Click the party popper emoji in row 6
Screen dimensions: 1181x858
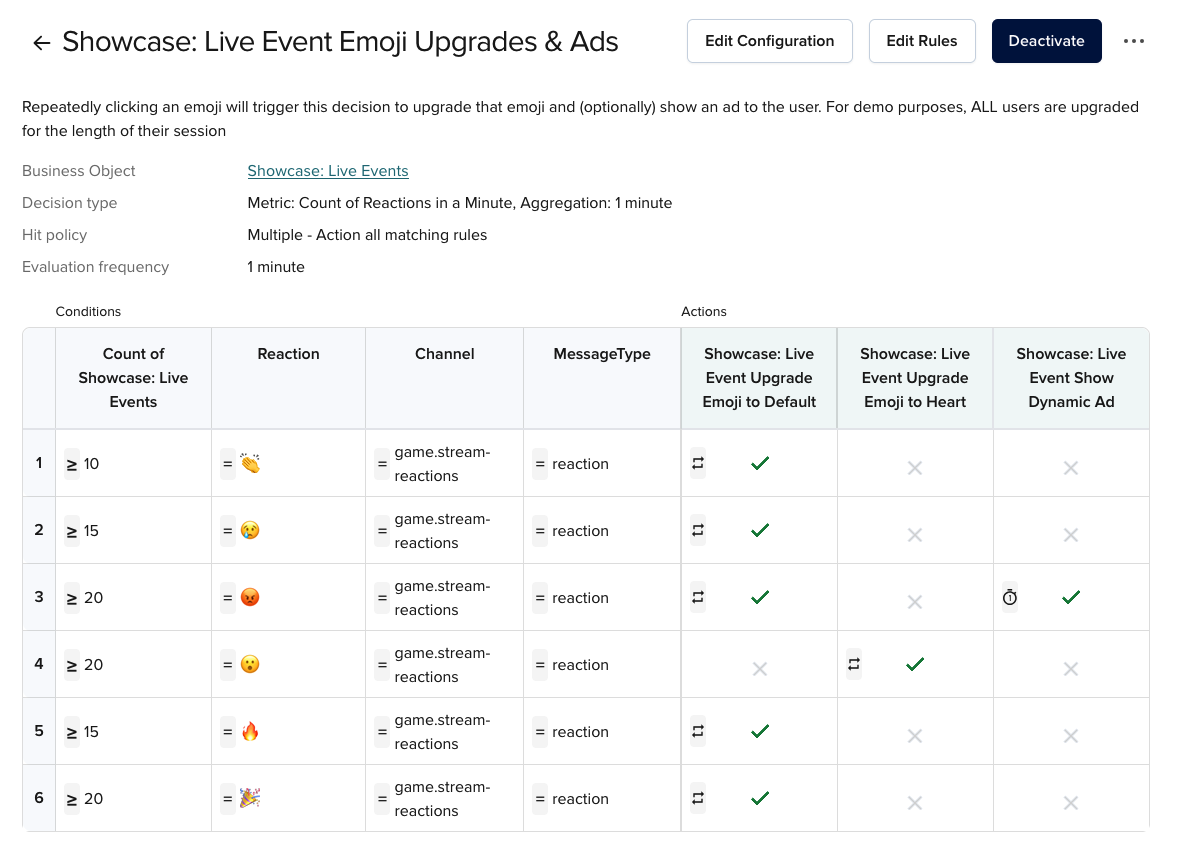tap(250, 799)
